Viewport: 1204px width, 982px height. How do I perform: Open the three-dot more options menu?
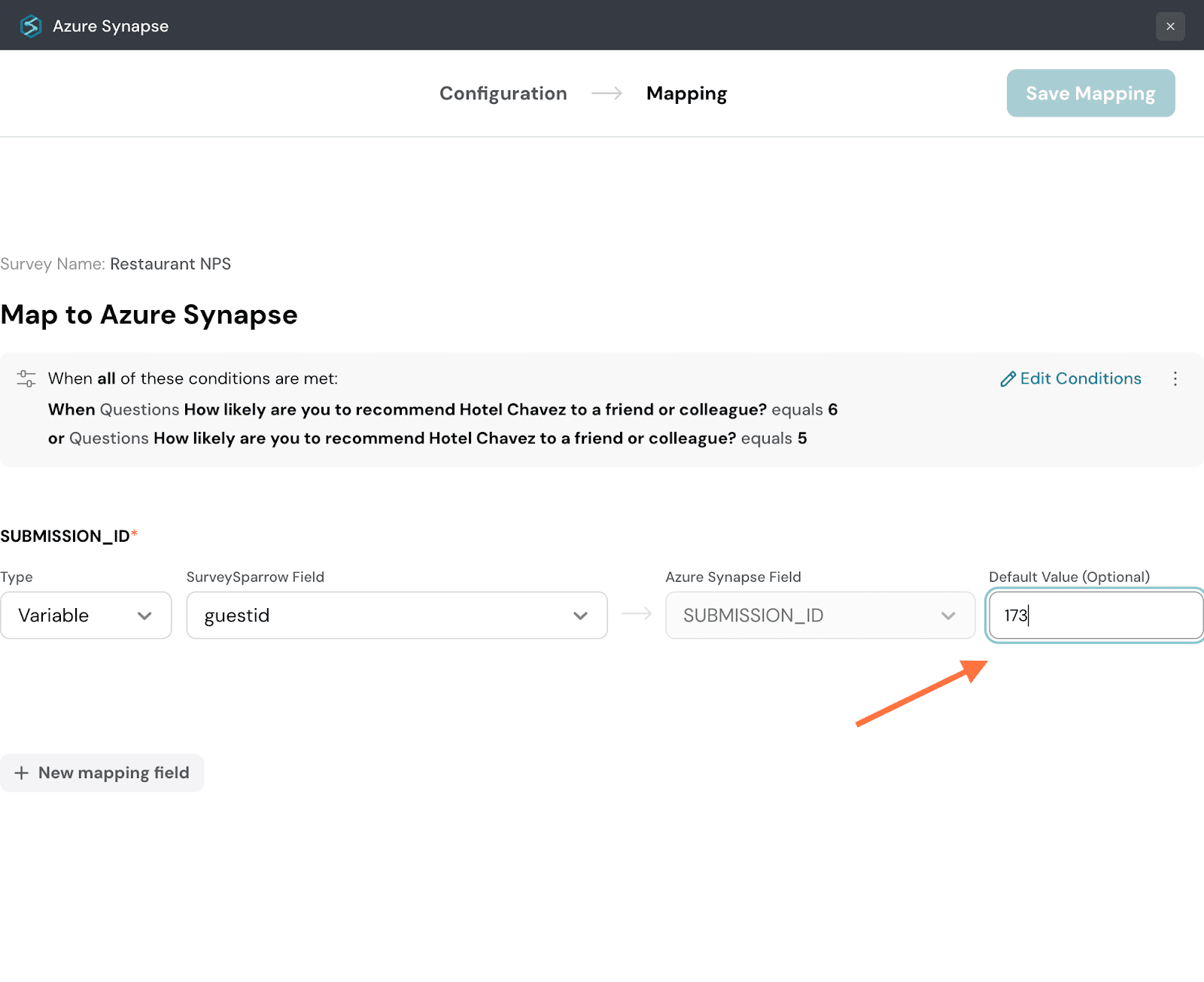(x=1175, y=379)
